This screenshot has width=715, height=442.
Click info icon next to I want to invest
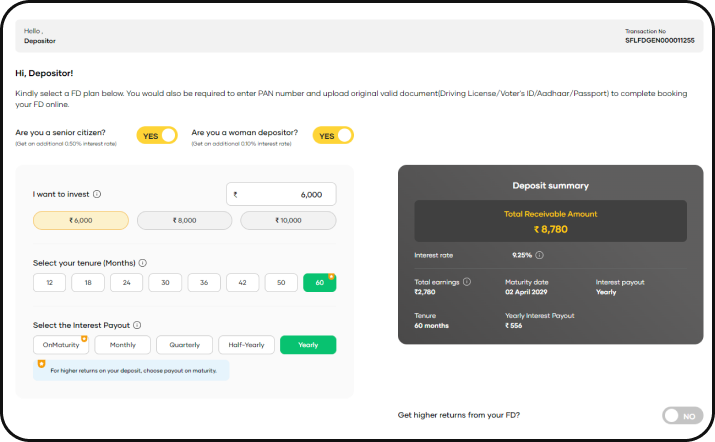[97, 194]
